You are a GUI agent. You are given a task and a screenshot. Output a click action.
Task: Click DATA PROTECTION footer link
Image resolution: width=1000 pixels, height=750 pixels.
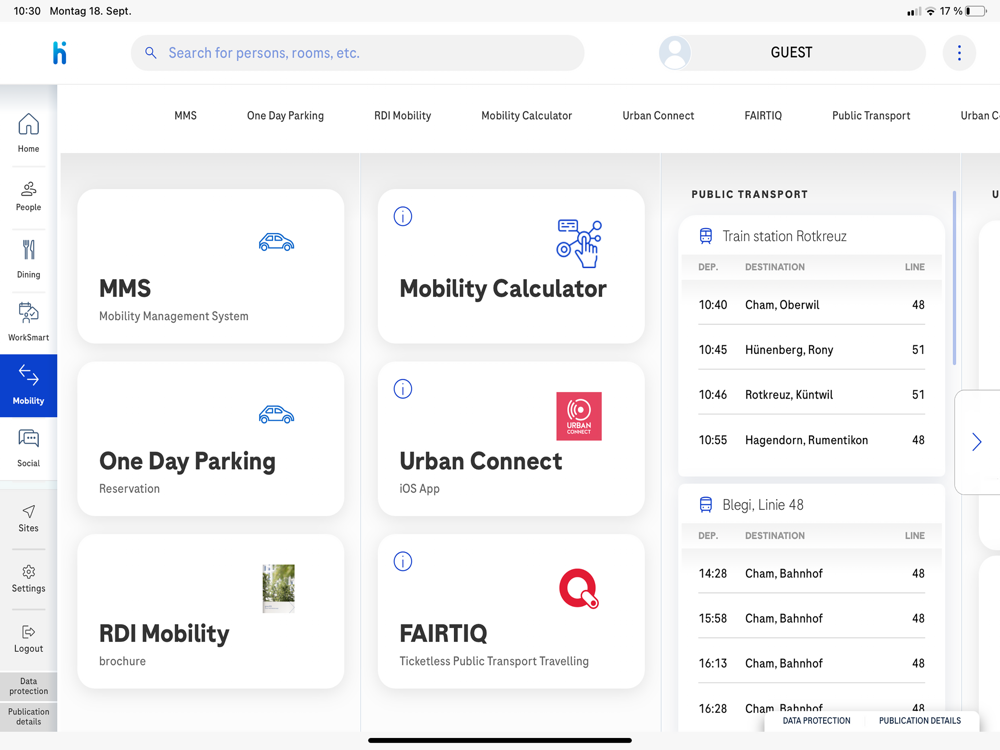click(x=816, y=721)
